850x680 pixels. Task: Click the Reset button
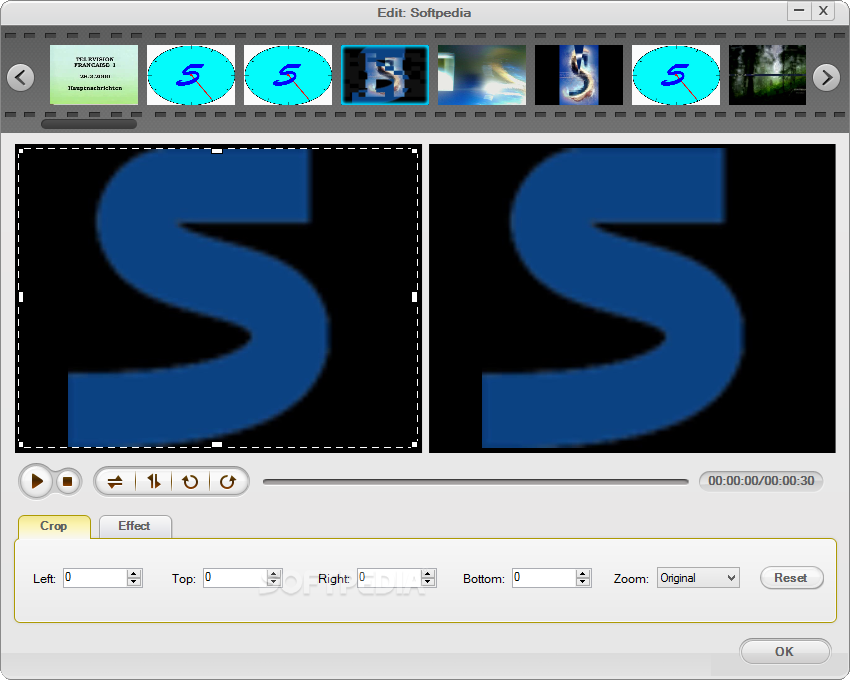click(x=791, y=578)
